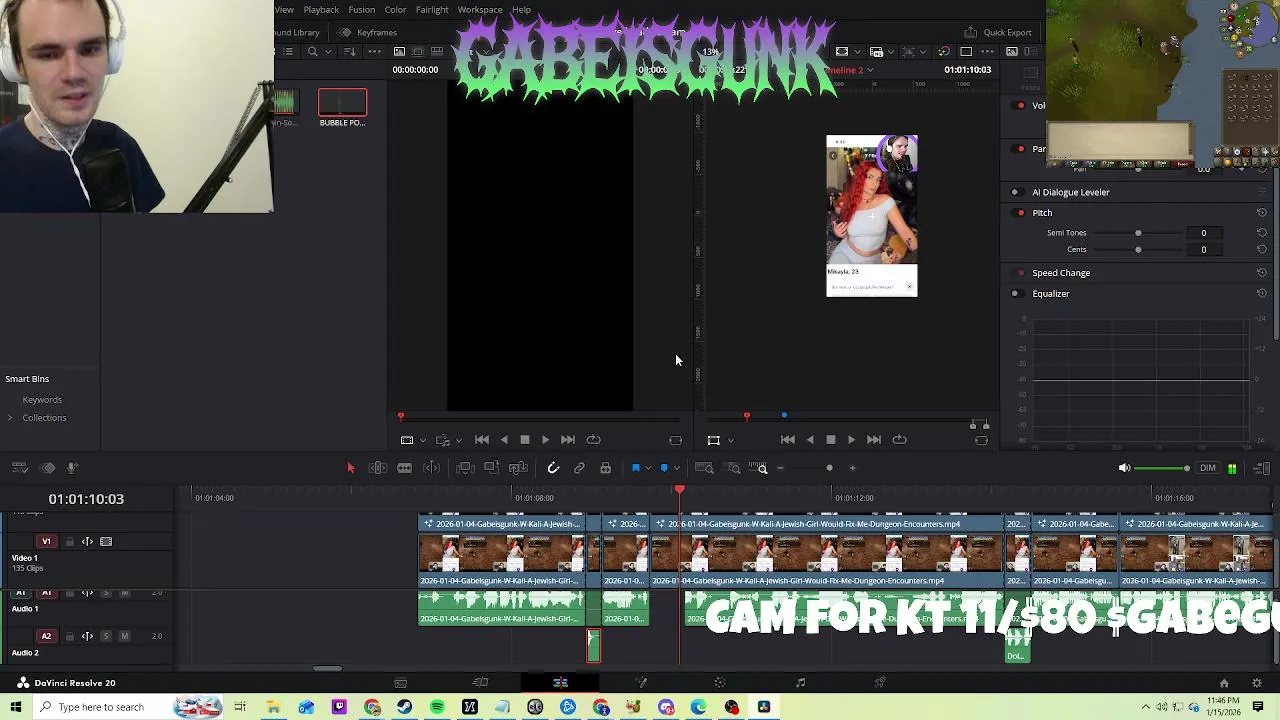Viewport: 1280px width, 720px height.
Task: Click the green audio meters icon
Action: (1232, 468)
